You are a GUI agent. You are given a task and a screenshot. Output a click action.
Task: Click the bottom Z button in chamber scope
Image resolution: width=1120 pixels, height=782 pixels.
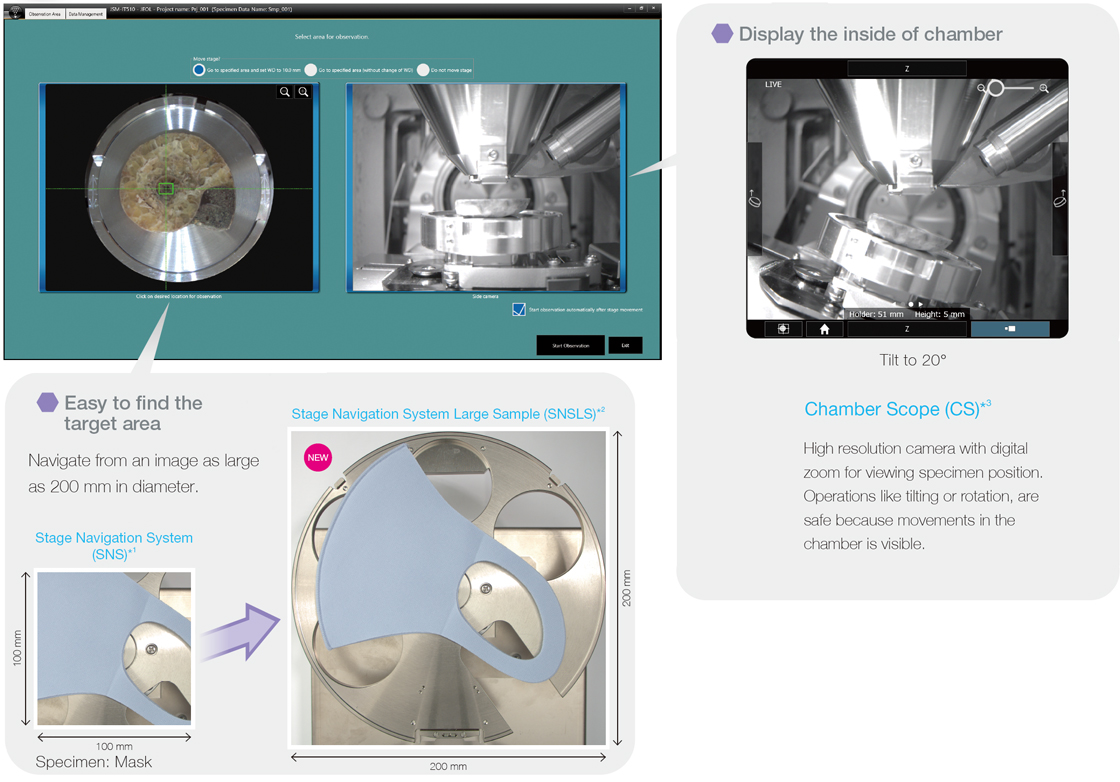907,329
